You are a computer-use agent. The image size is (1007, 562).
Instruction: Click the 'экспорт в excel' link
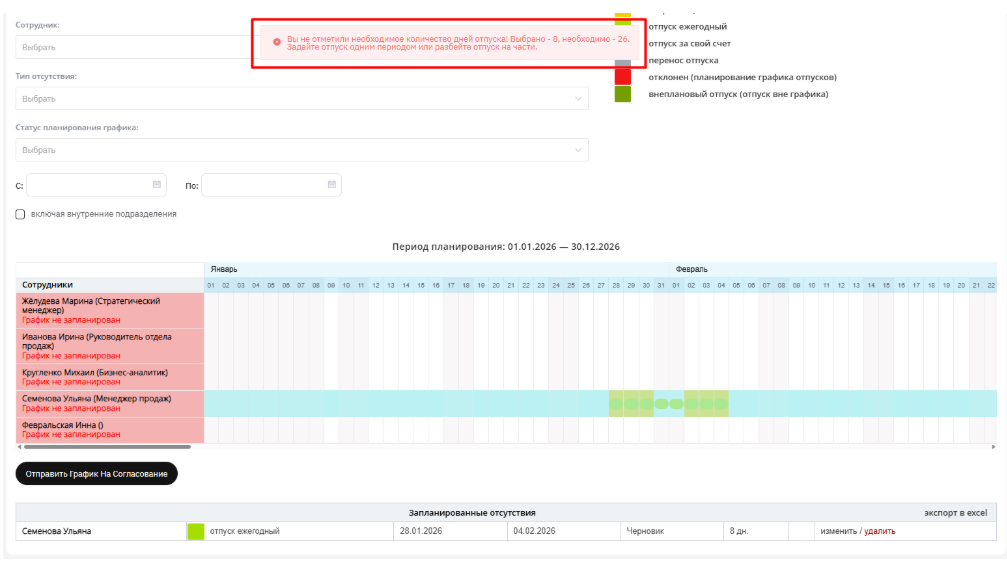pyautogui.click(x=955, y=513)
